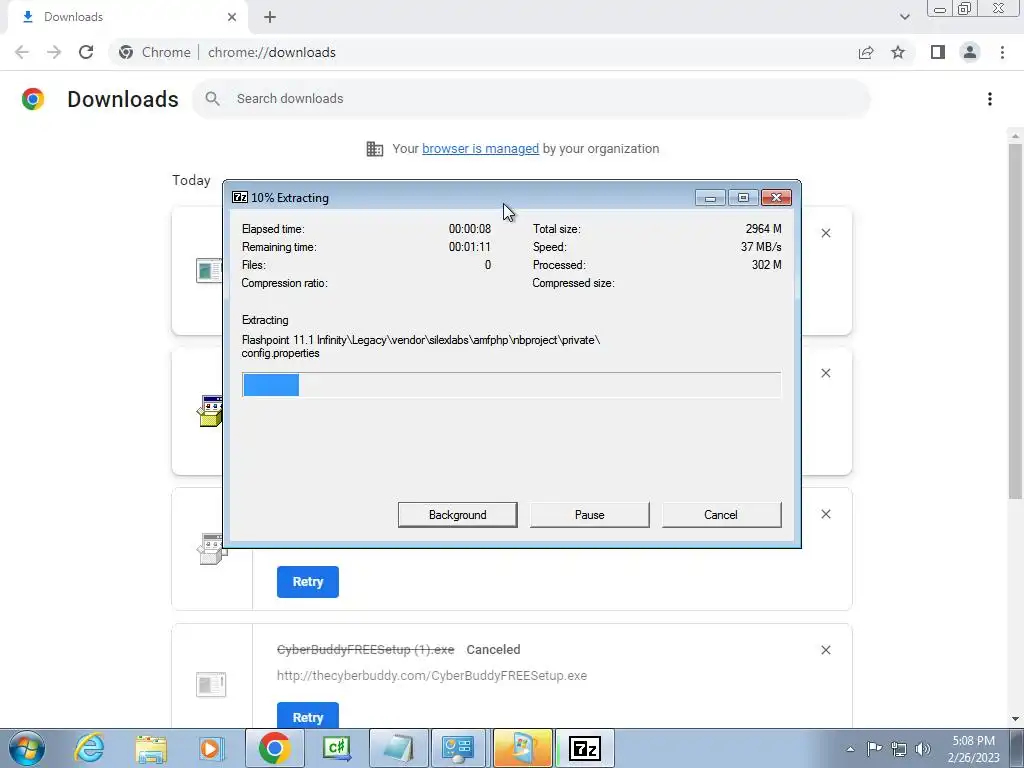The width and height of the screenshot is (1024, 768).
Task: Remove the first download entry
Action: point(825,233)
